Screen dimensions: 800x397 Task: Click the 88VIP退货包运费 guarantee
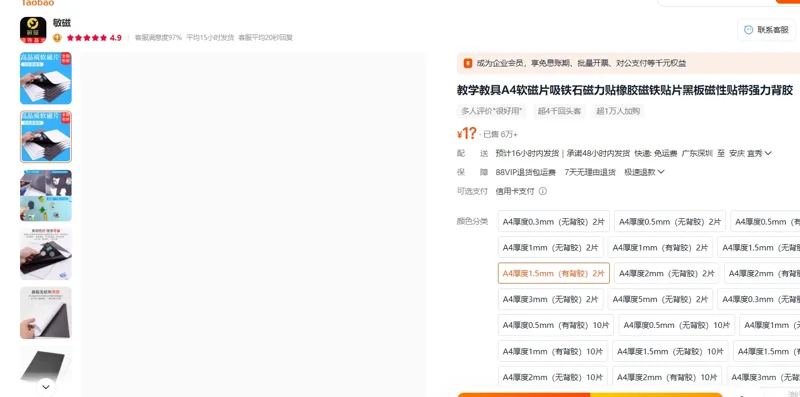click(526, 172)
